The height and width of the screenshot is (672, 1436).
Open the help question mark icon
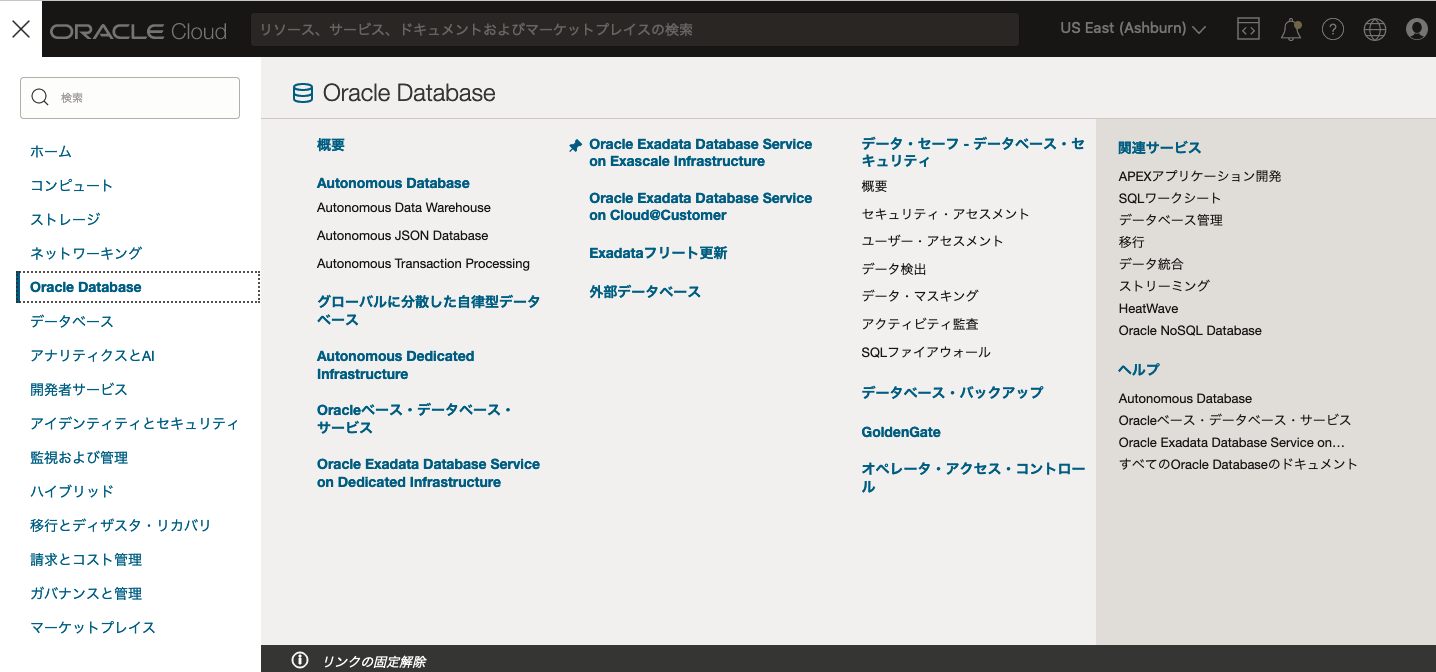click(1332, 28)
